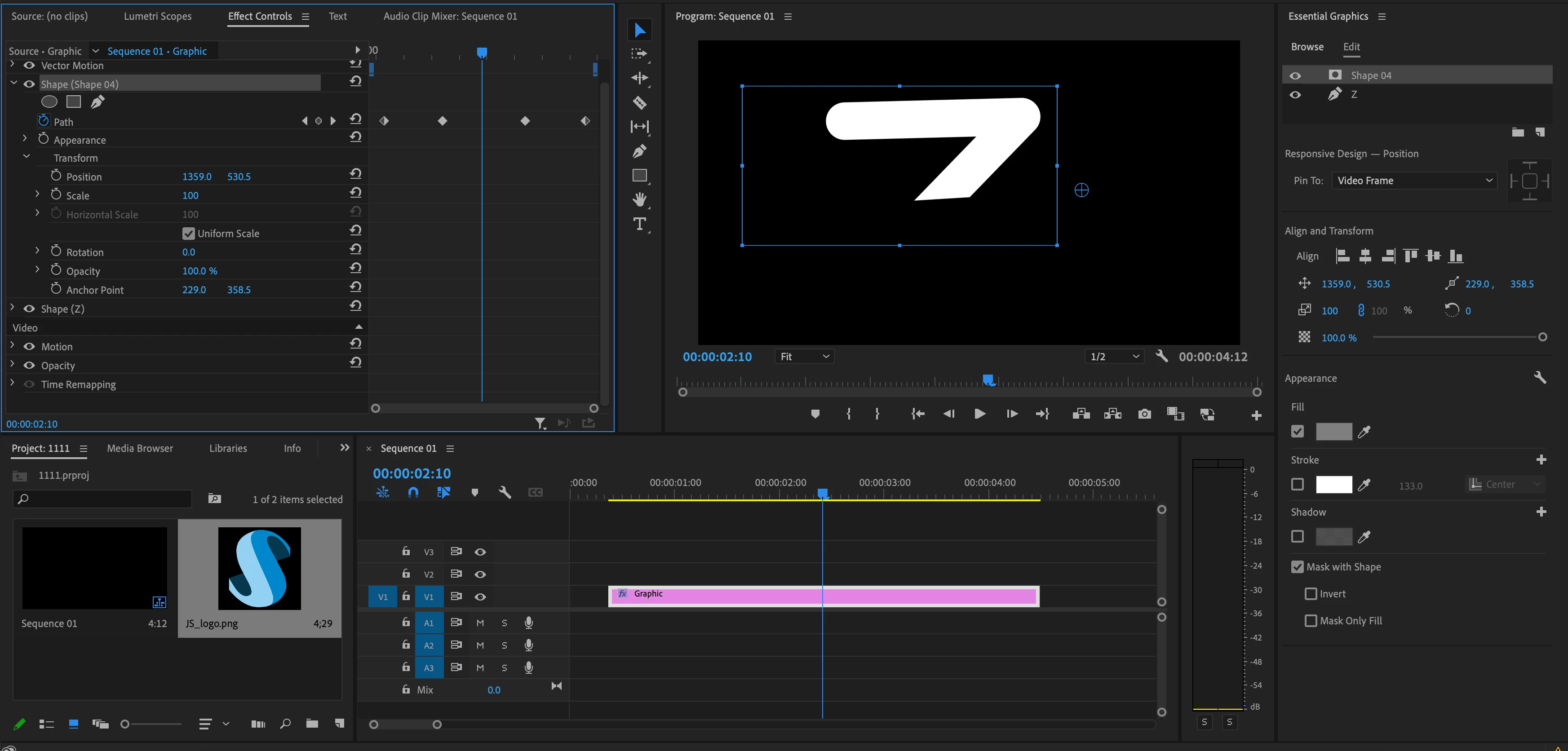Open the Browse tab in Essential Graphics
The height and width of the screenshot is (751, 1568).
point(1307,47)
